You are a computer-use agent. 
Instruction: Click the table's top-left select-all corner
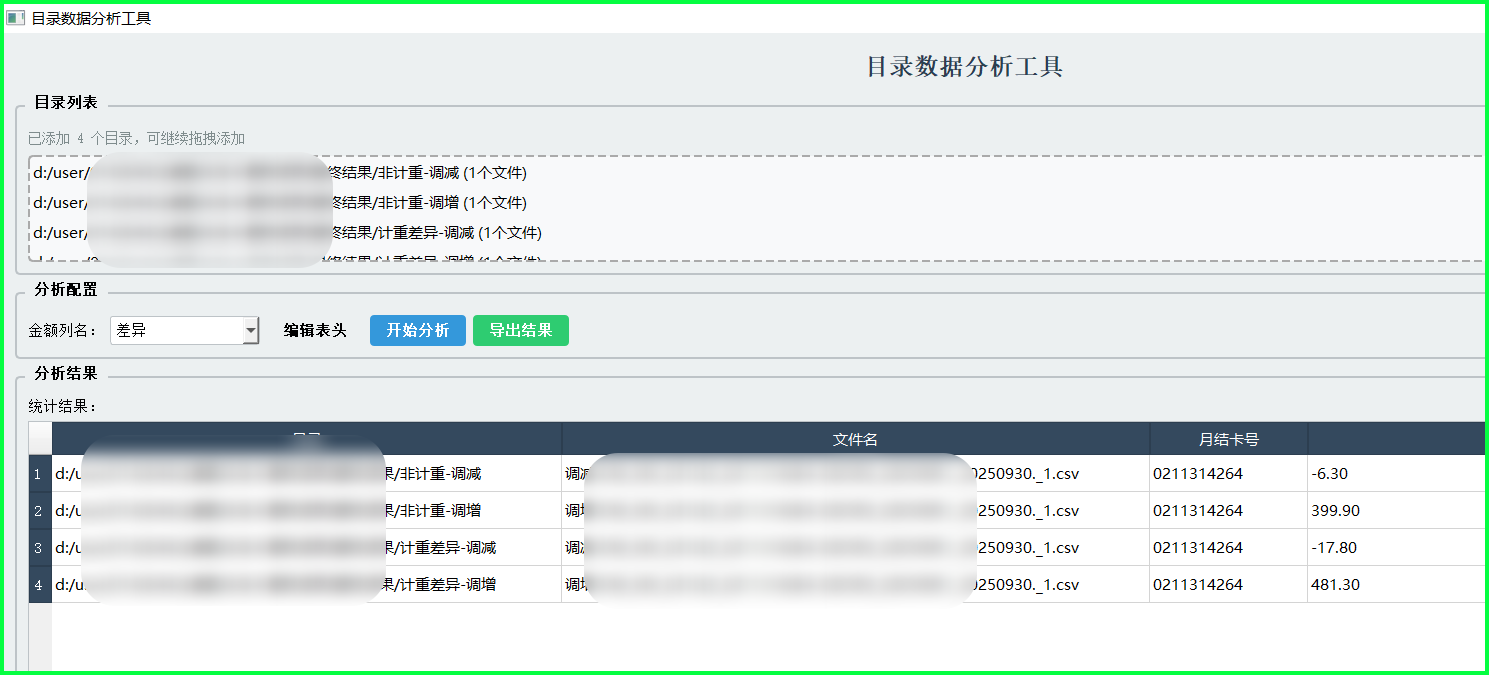click(x=39, y=439)
